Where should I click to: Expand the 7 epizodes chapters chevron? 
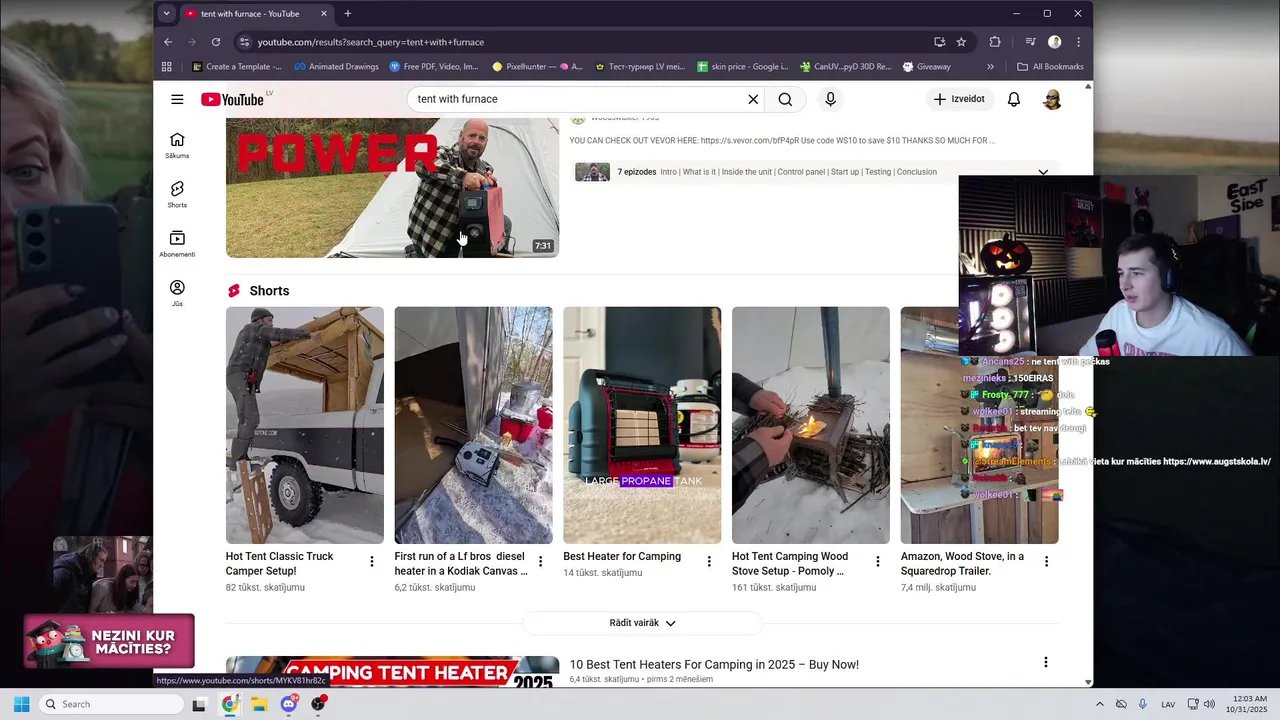click(1043, 172)
